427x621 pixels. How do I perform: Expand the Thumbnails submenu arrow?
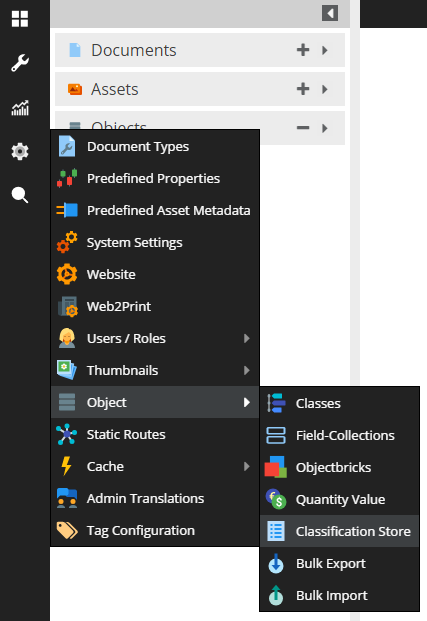pos(246,370)
